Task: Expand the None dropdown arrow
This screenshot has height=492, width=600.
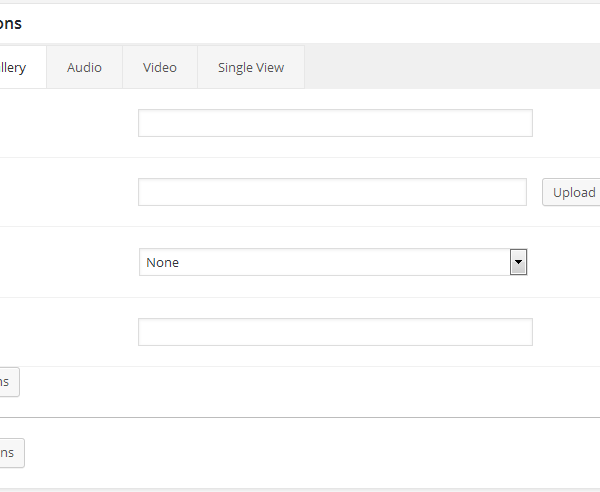Action: 518,262
